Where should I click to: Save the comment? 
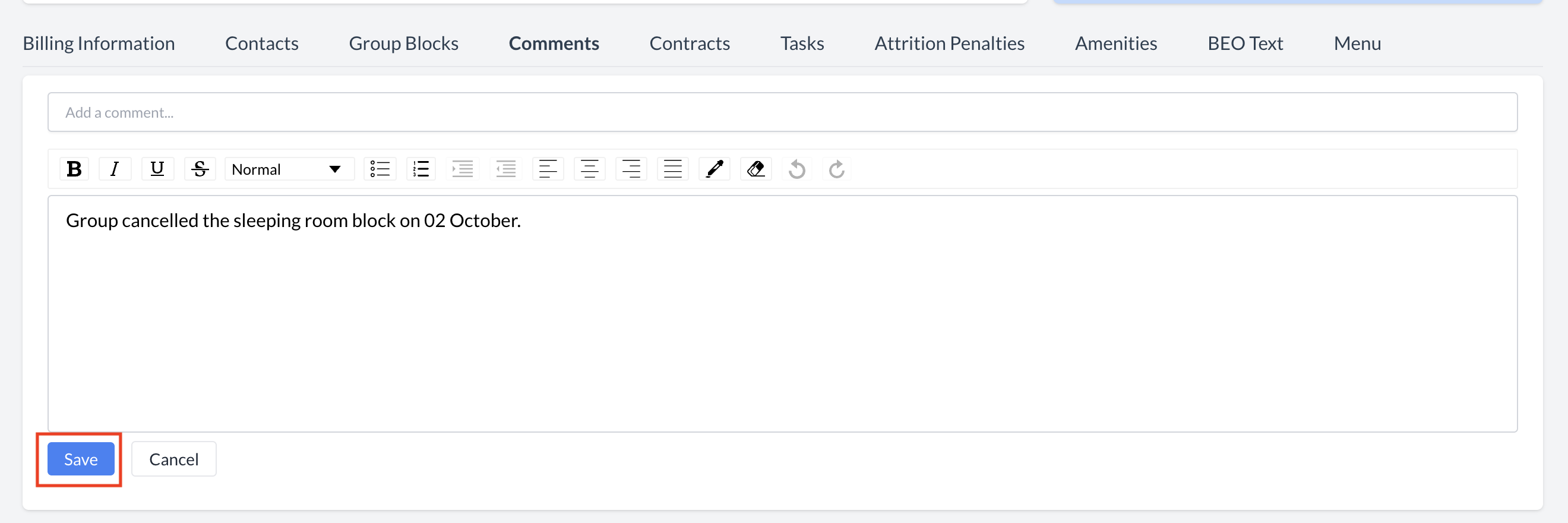click(x=81, y=459)
